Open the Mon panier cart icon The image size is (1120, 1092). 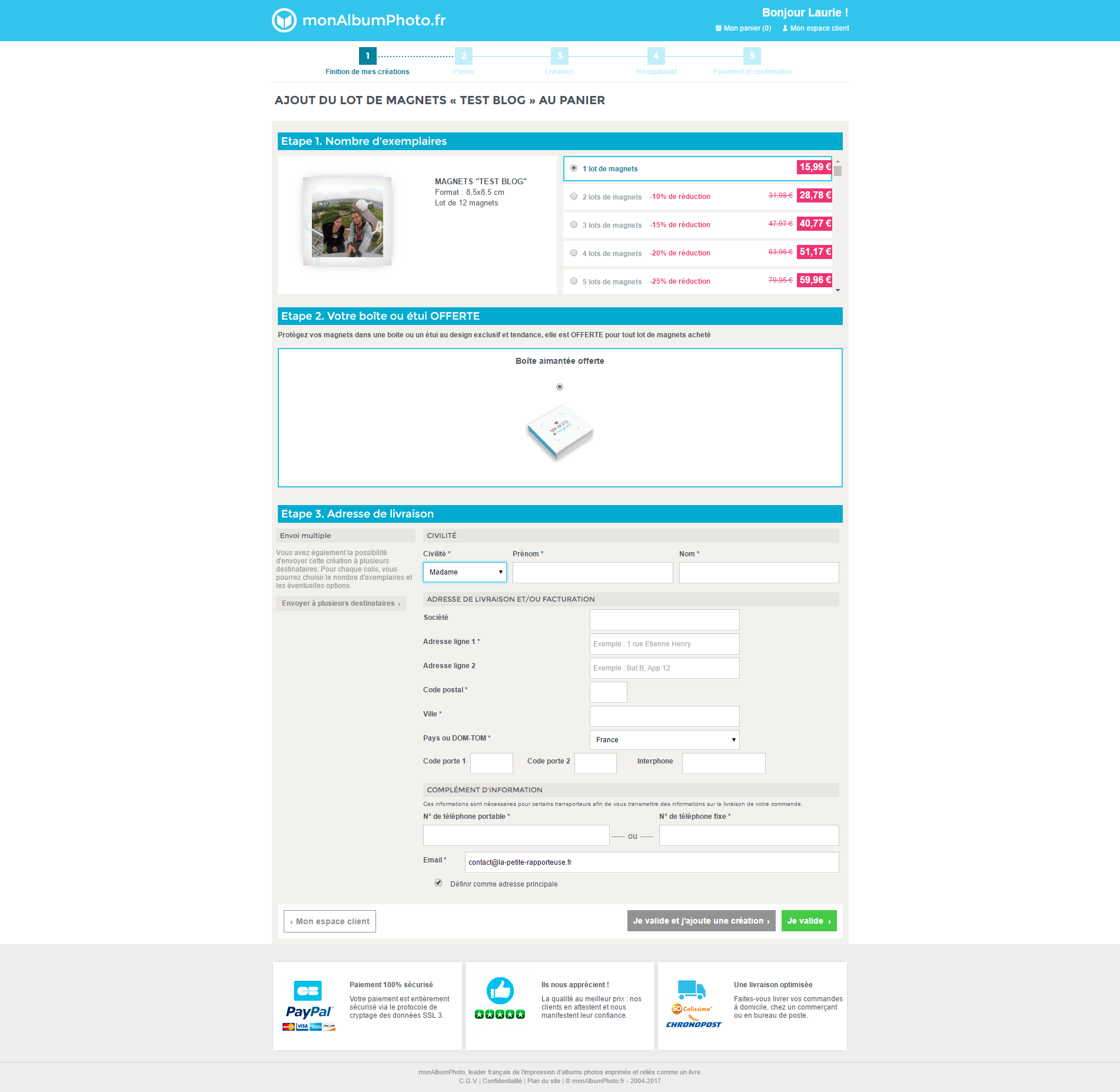point(718,28)
